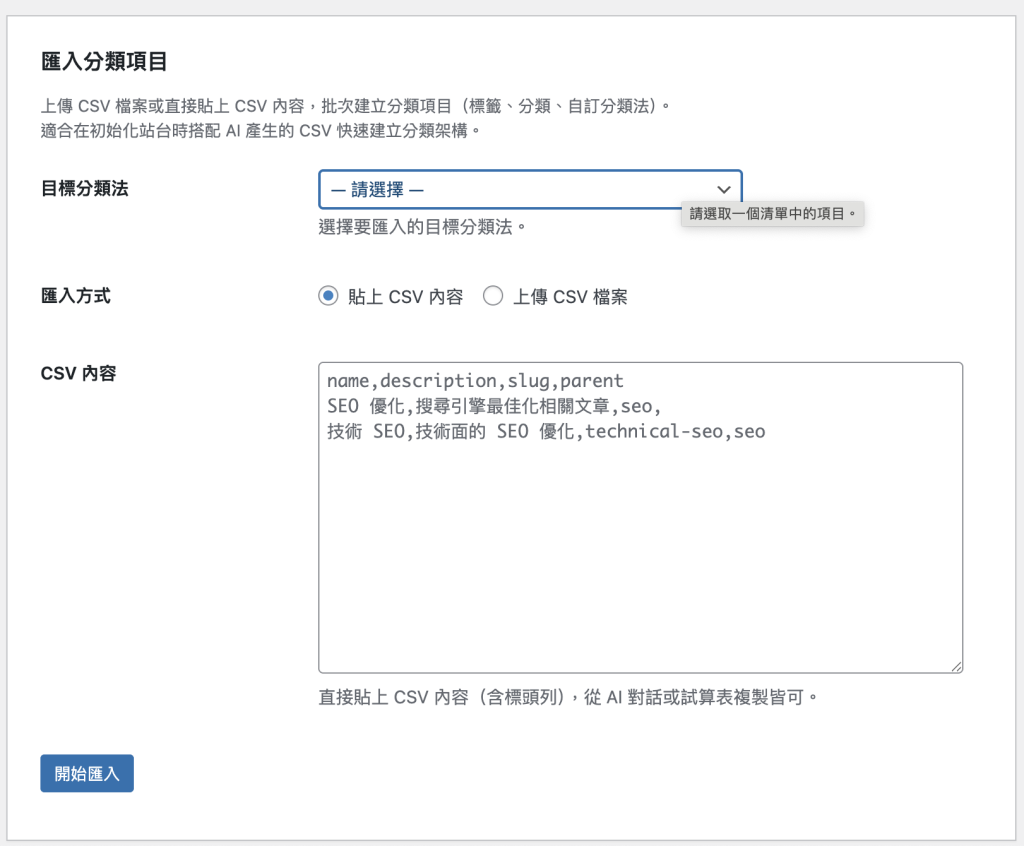Click the 目標分類法 field label
Viewport: 1024px width, 846px height.
85,188
